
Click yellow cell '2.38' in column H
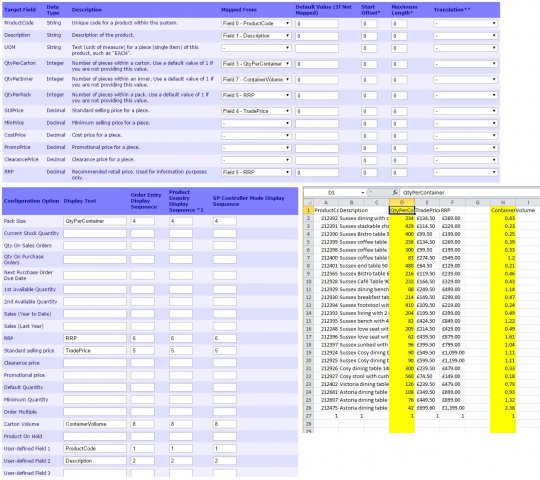(x=503, y=408)
